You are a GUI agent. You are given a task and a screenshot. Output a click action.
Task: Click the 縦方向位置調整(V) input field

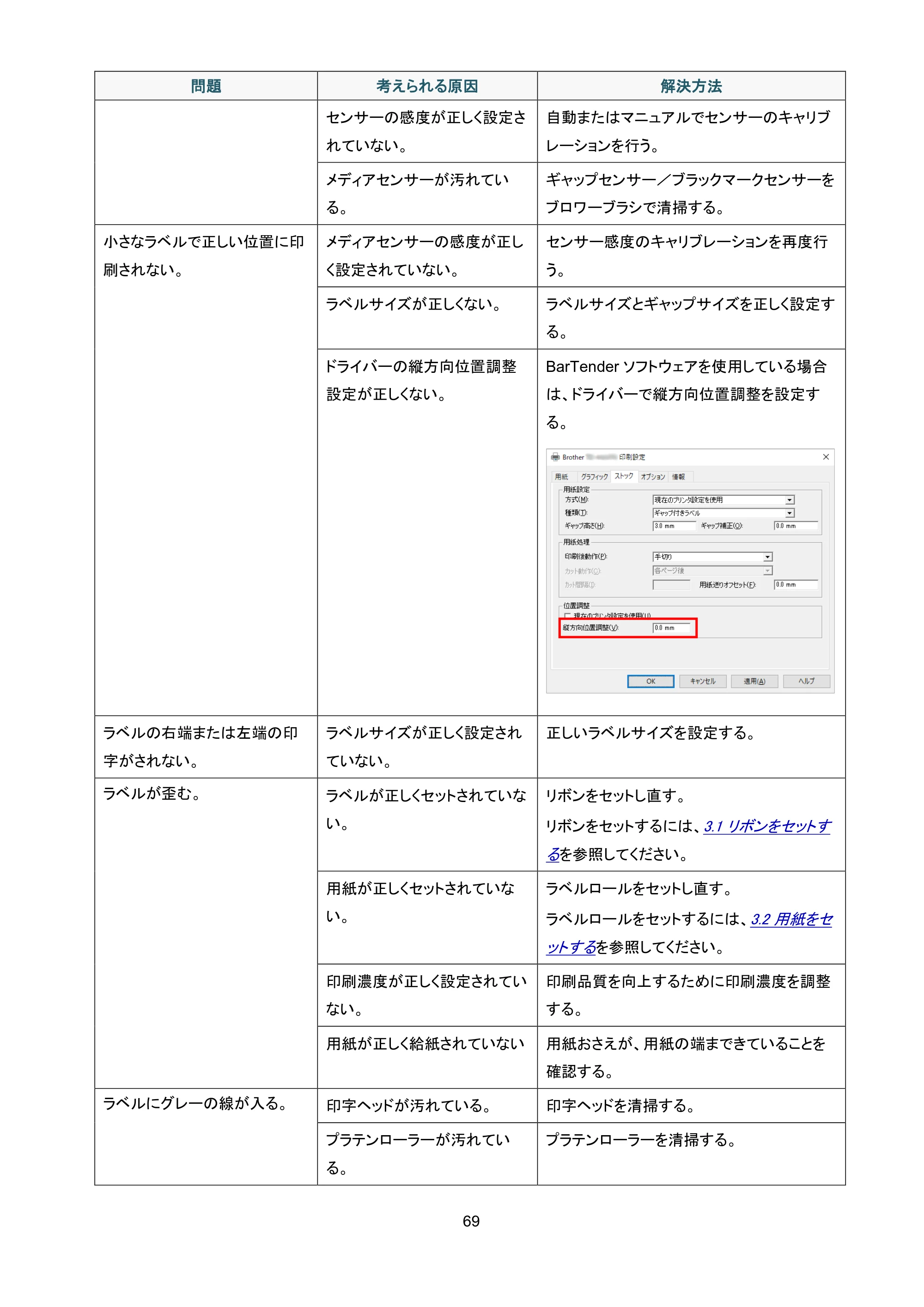(671, 628)
